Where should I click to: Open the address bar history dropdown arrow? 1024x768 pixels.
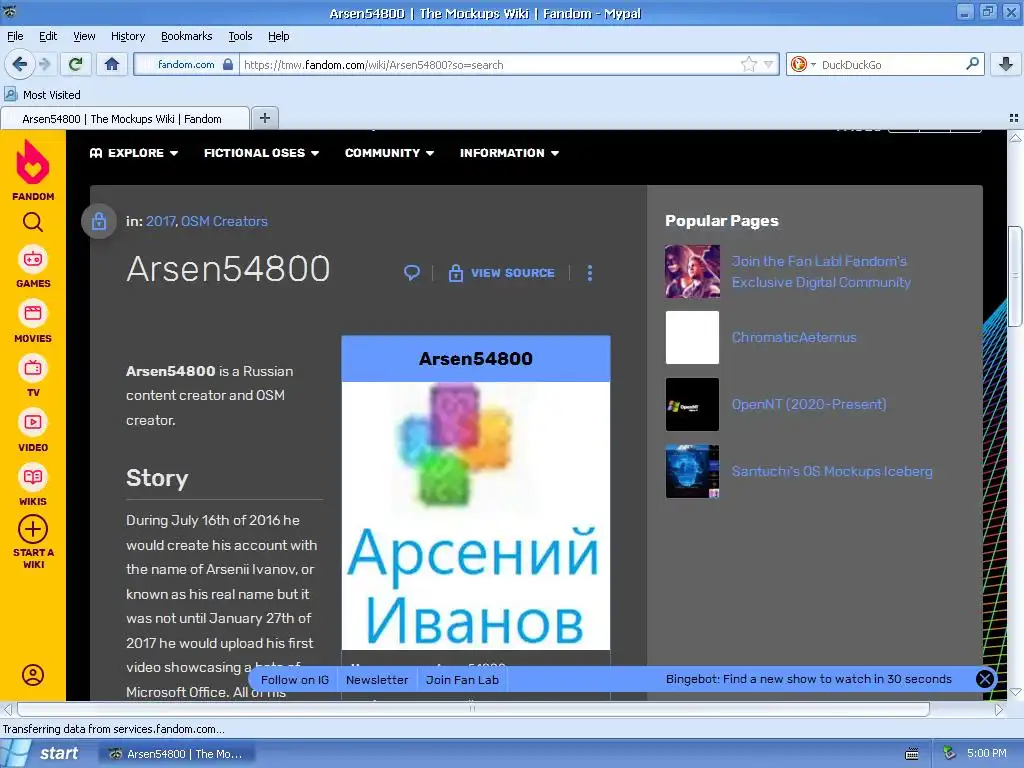click(769, 64)
